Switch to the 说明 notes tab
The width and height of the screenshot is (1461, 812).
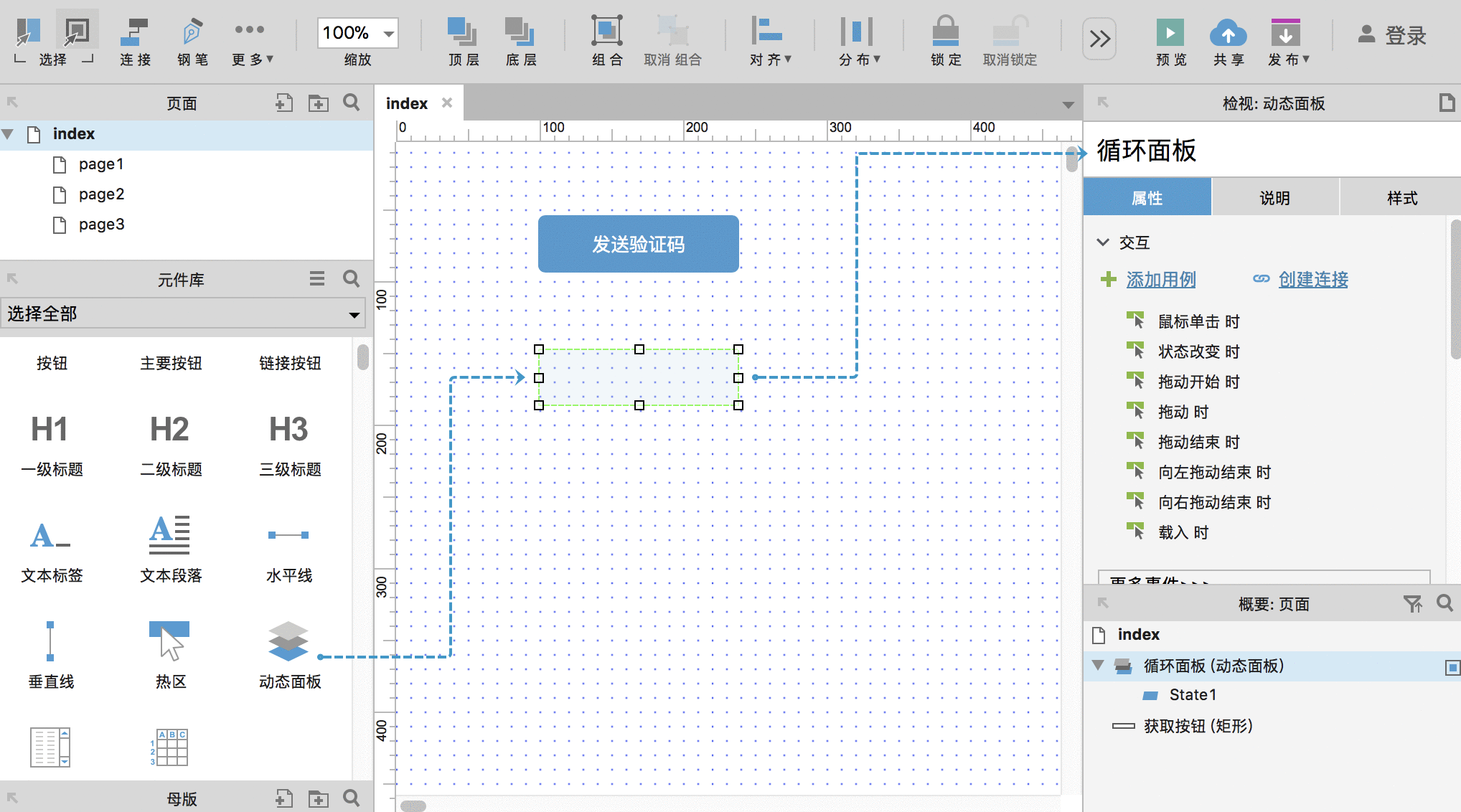(1274, 198)
